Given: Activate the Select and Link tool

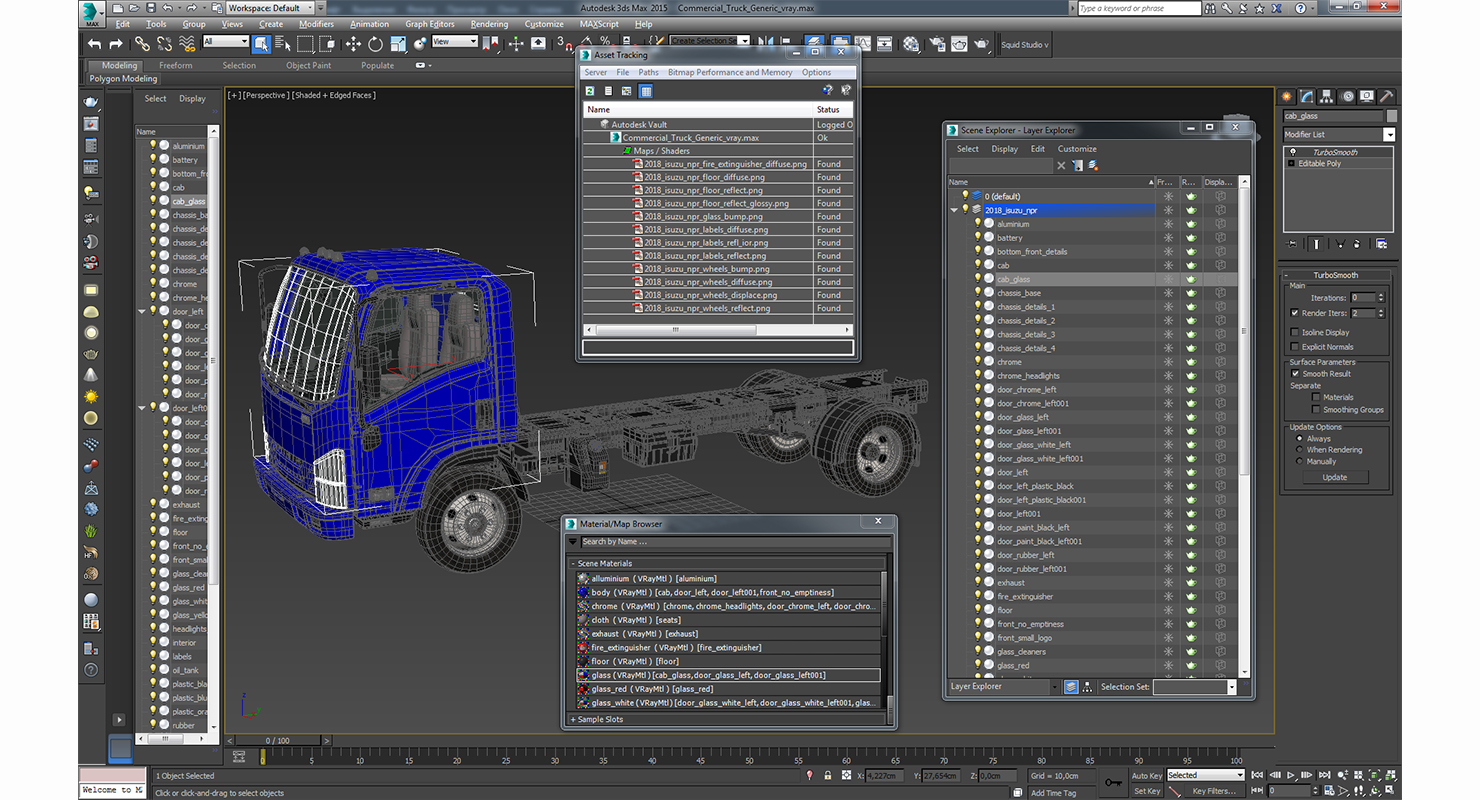Looking at the screenshot, I should 143,44.
